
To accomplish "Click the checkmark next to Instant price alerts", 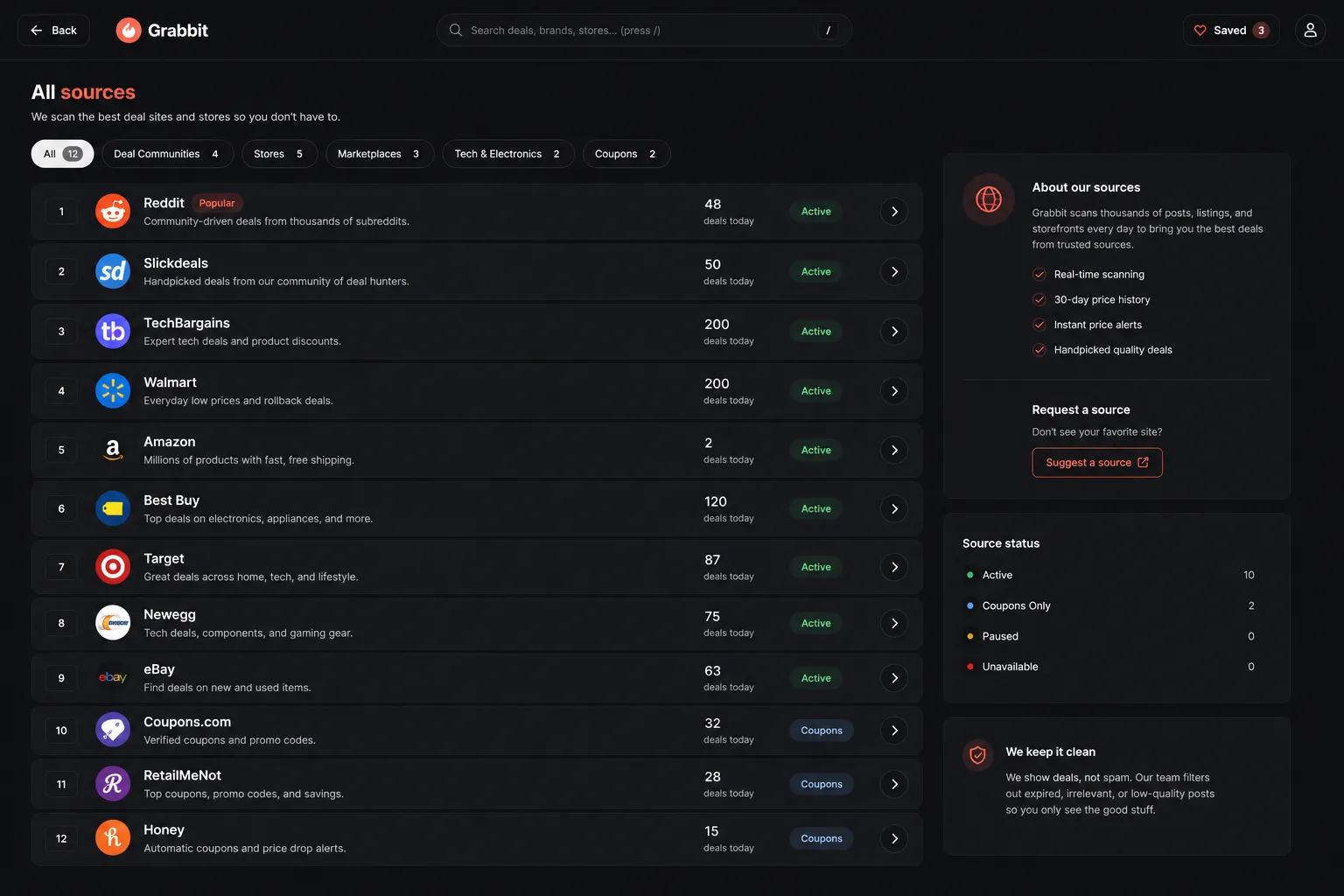I will tap(1039, 325).
